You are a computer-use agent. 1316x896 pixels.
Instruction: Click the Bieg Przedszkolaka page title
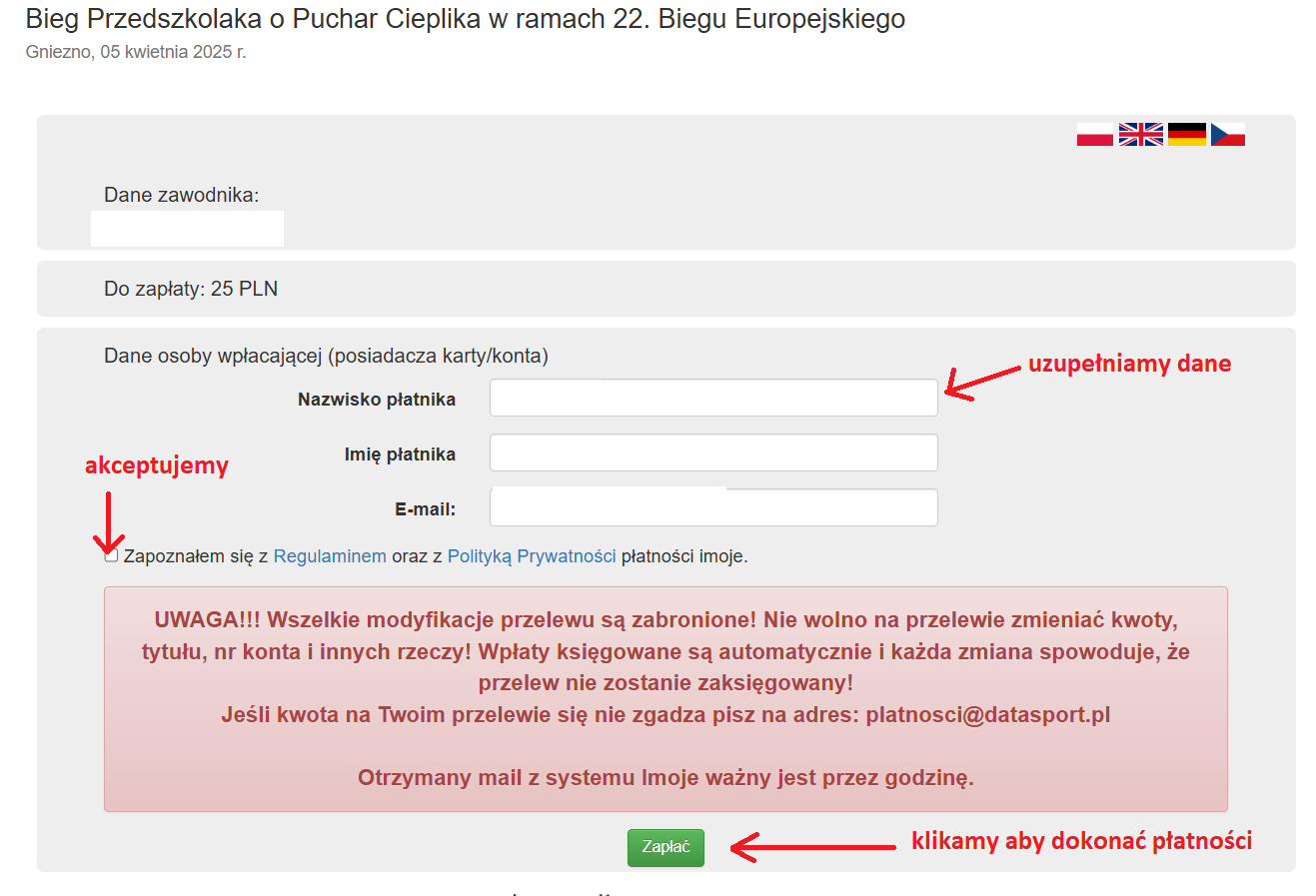click(x=465, y=19)
